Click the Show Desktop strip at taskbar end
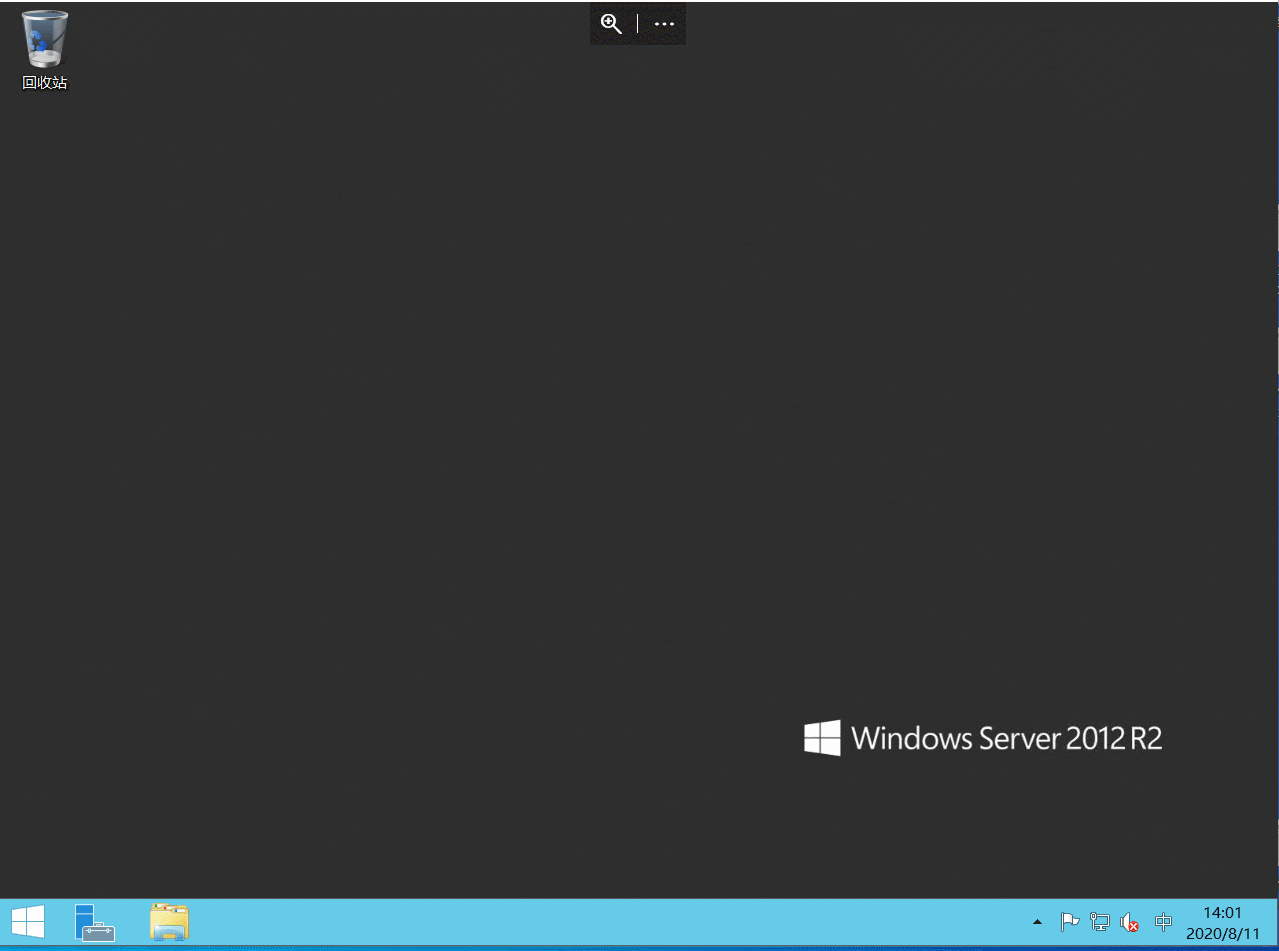 [x=1274, y=922]
